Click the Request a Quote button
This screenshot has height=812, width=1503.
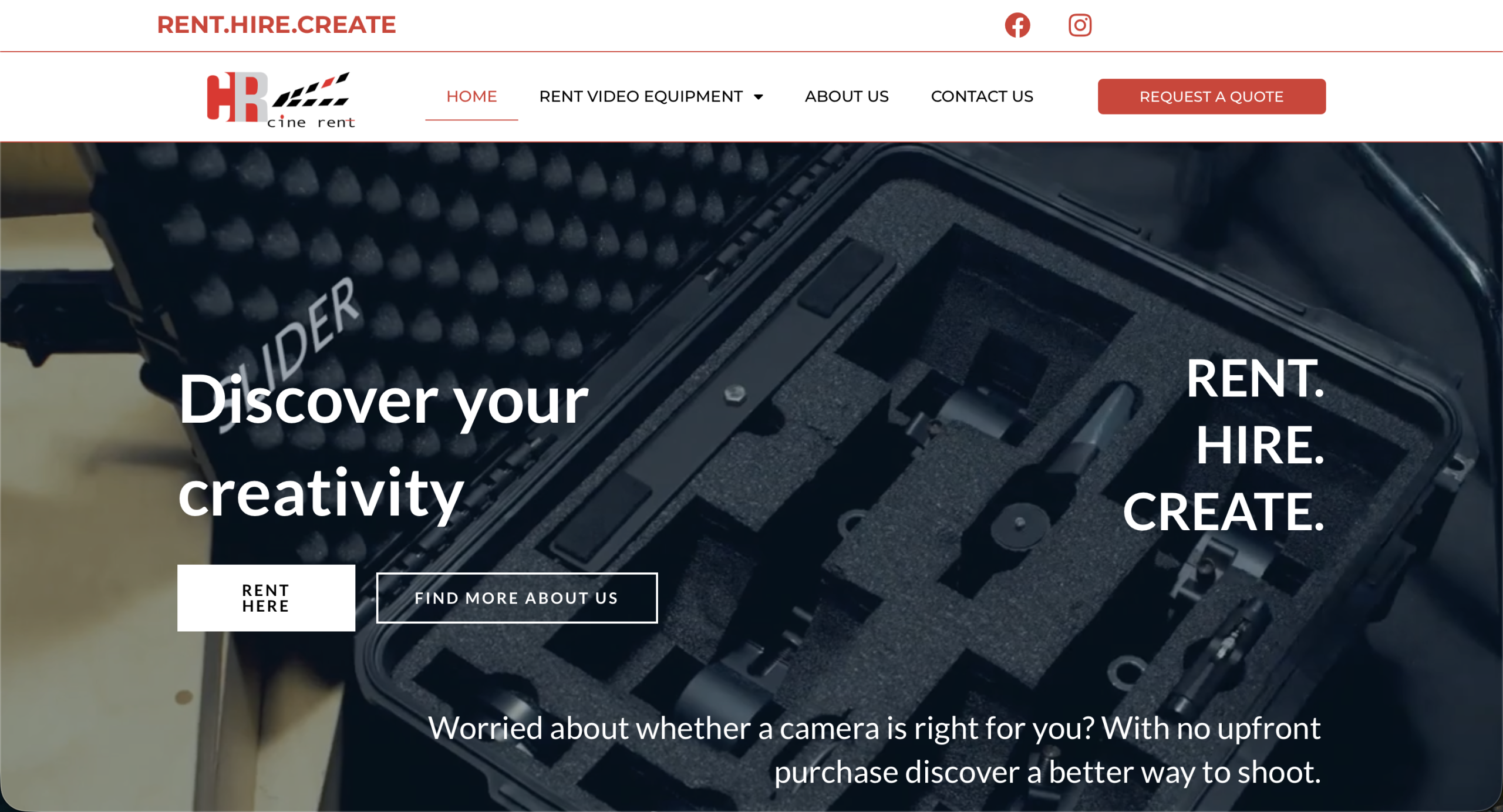click(1211, 96)
